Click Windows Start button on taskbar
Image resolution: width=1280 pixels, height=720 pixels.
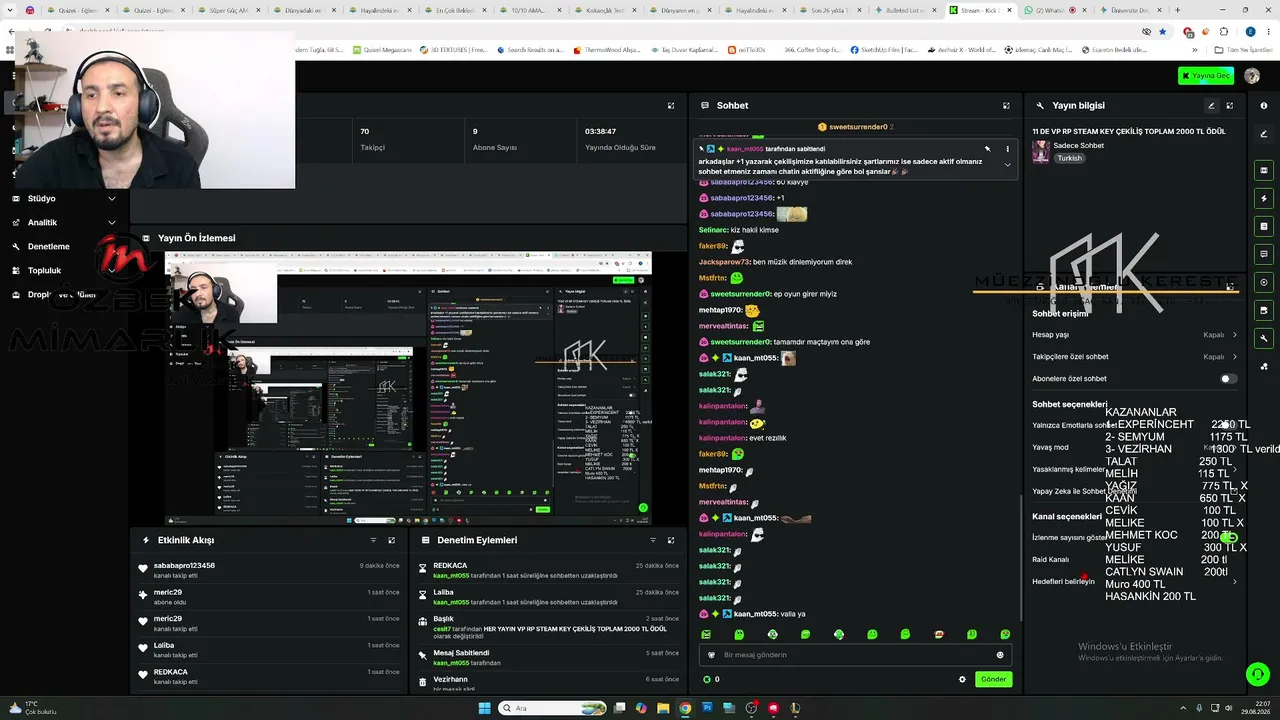pos(485,708)
